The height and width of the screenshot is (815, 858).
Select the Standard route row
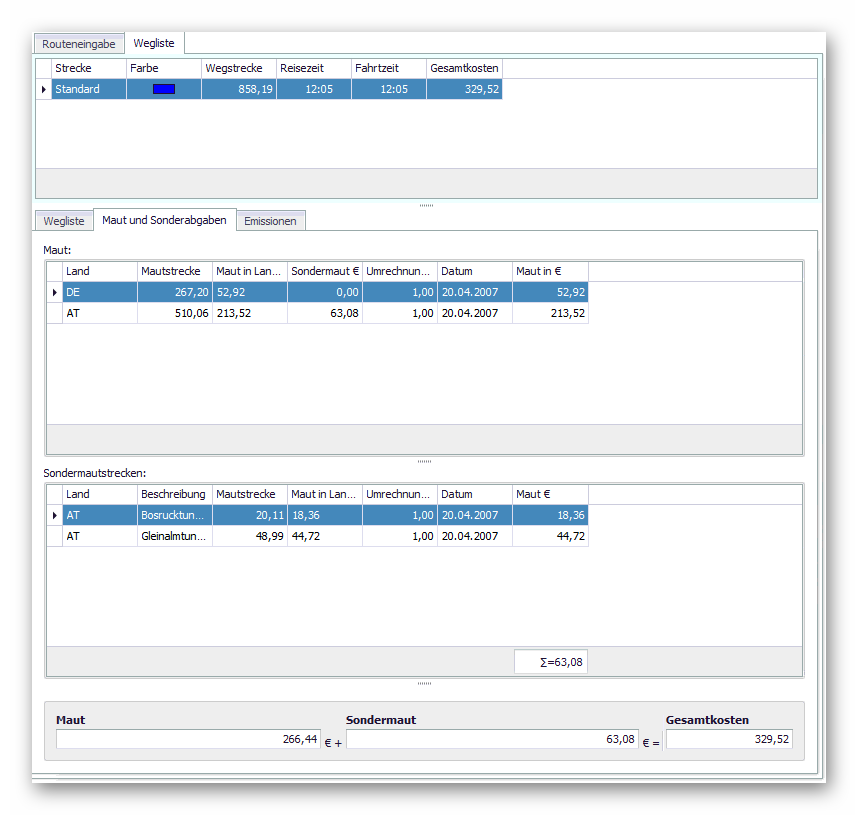point(88,89)
